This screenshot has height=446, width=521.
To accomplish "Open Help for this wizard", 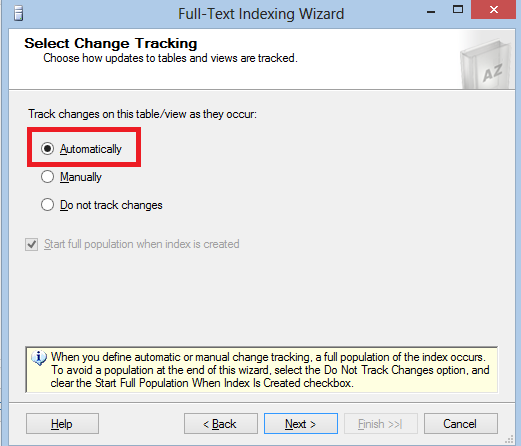I will [62, 424].
